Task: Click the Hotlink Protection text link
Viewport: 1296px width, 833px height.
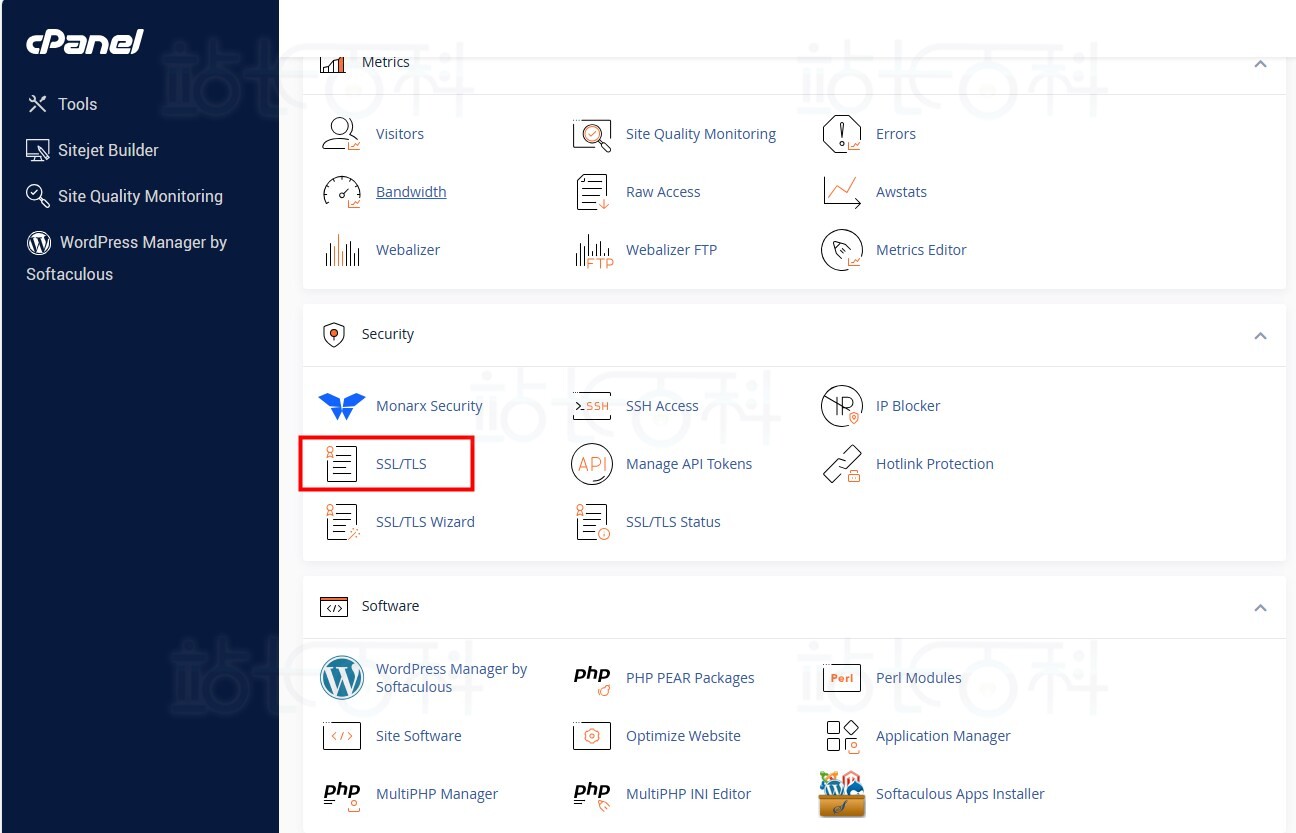Action: click(935, 464)
